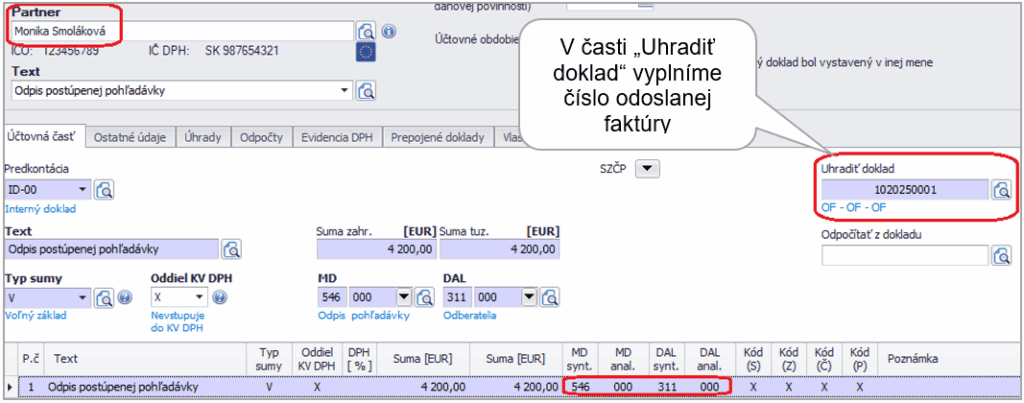Open lookup beside the Predkontácia ID-00 field

tap(106, 189)
